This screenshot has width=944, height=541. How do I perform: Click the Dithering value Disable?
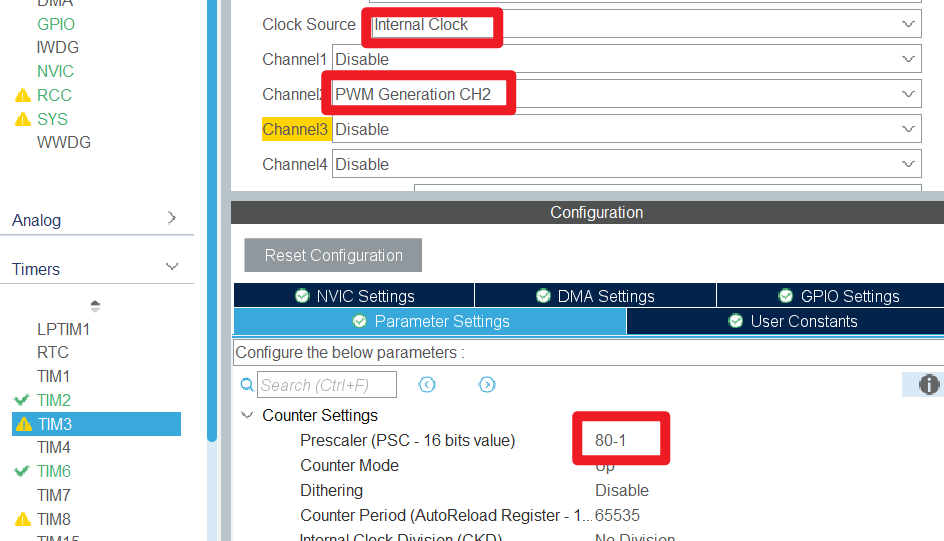[622, 490]
